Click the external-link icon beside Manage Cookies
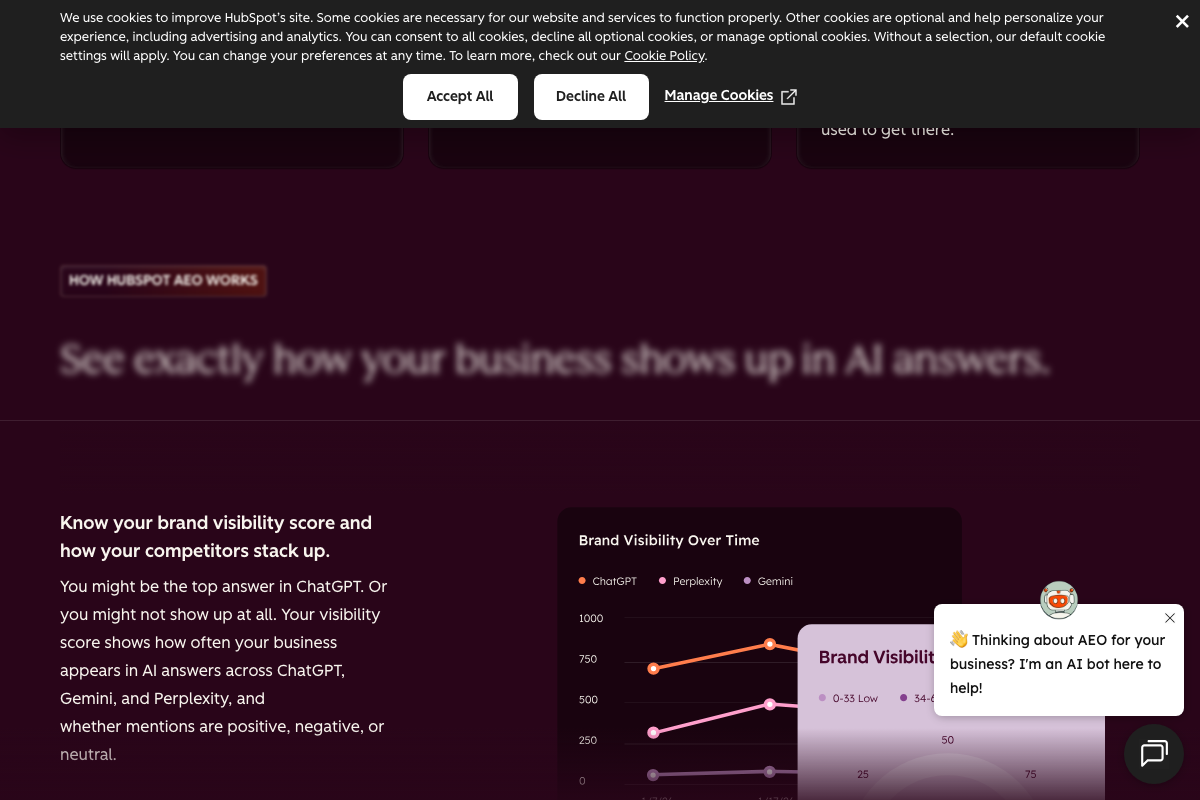This screenshot has height=800, width=1200. tap(789, 97)
